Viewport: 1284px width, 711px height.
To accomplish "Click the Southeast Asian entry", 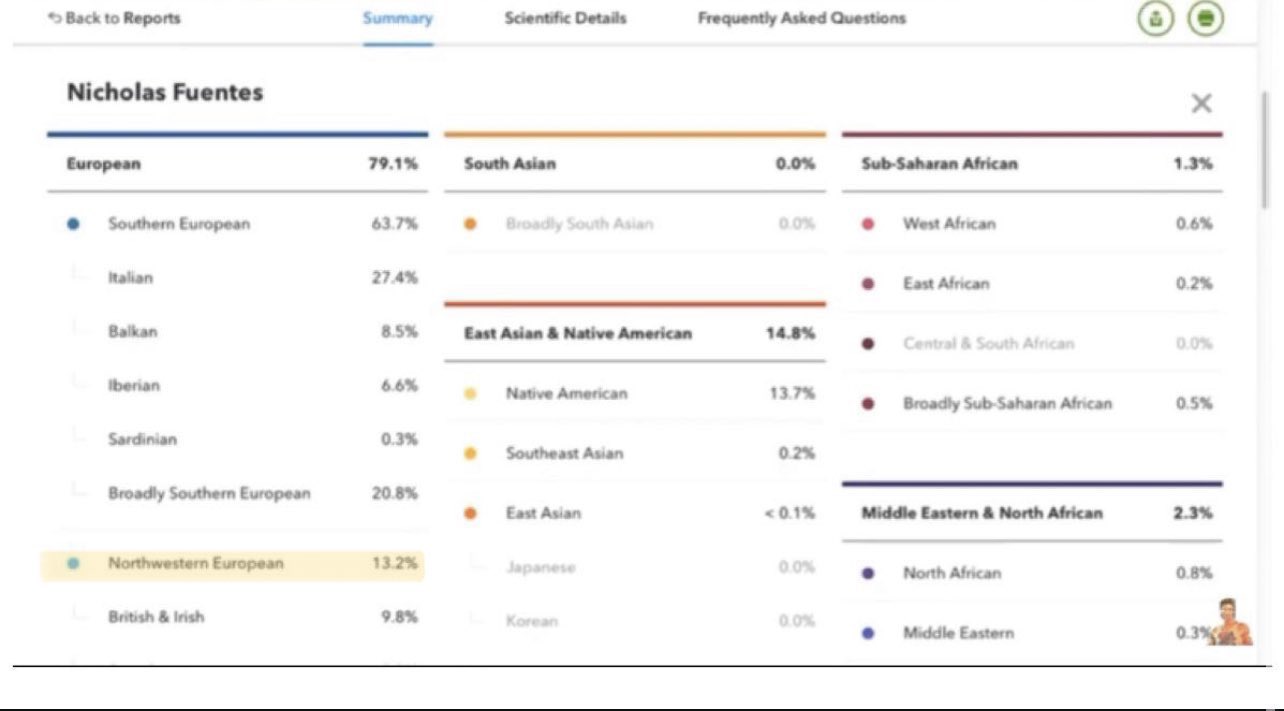I will (x=564, y=454).
